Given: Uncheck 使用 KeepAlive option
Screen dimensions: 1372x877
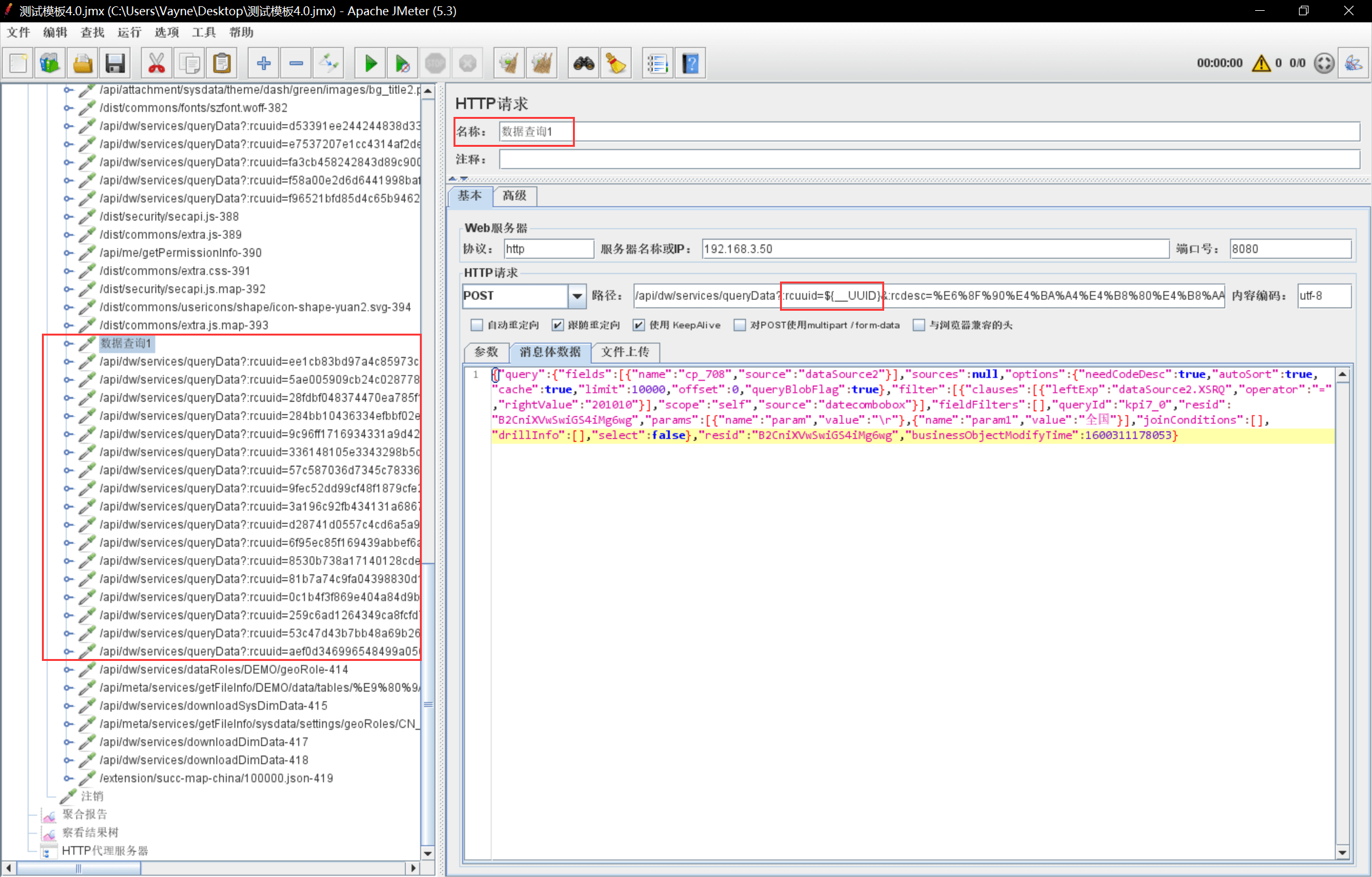Looking at the screenshot, I should tap(638, 325).
